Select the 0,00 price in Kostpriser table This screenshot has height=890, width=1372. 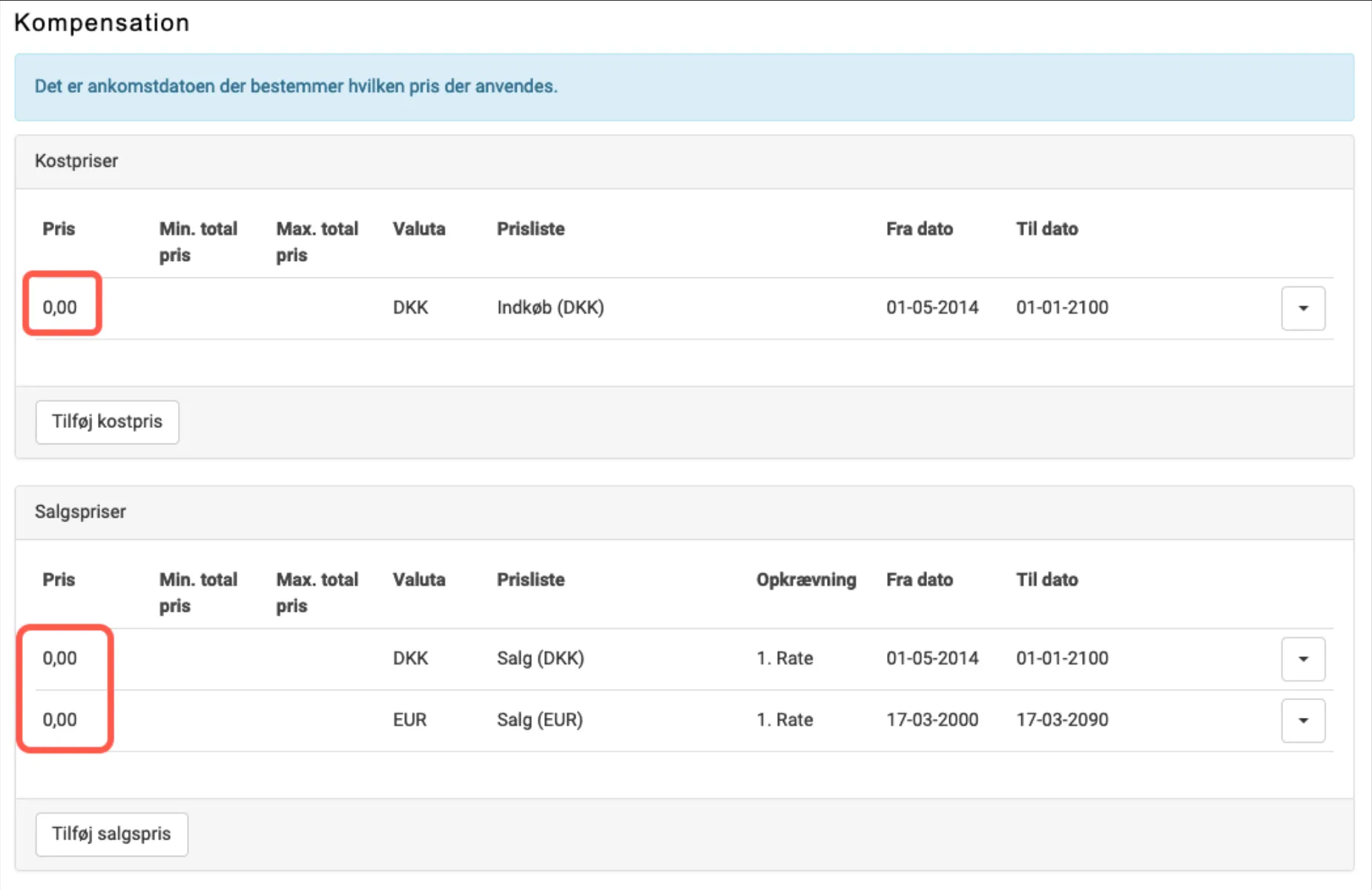pyautogui.click(x=60, y=307)
